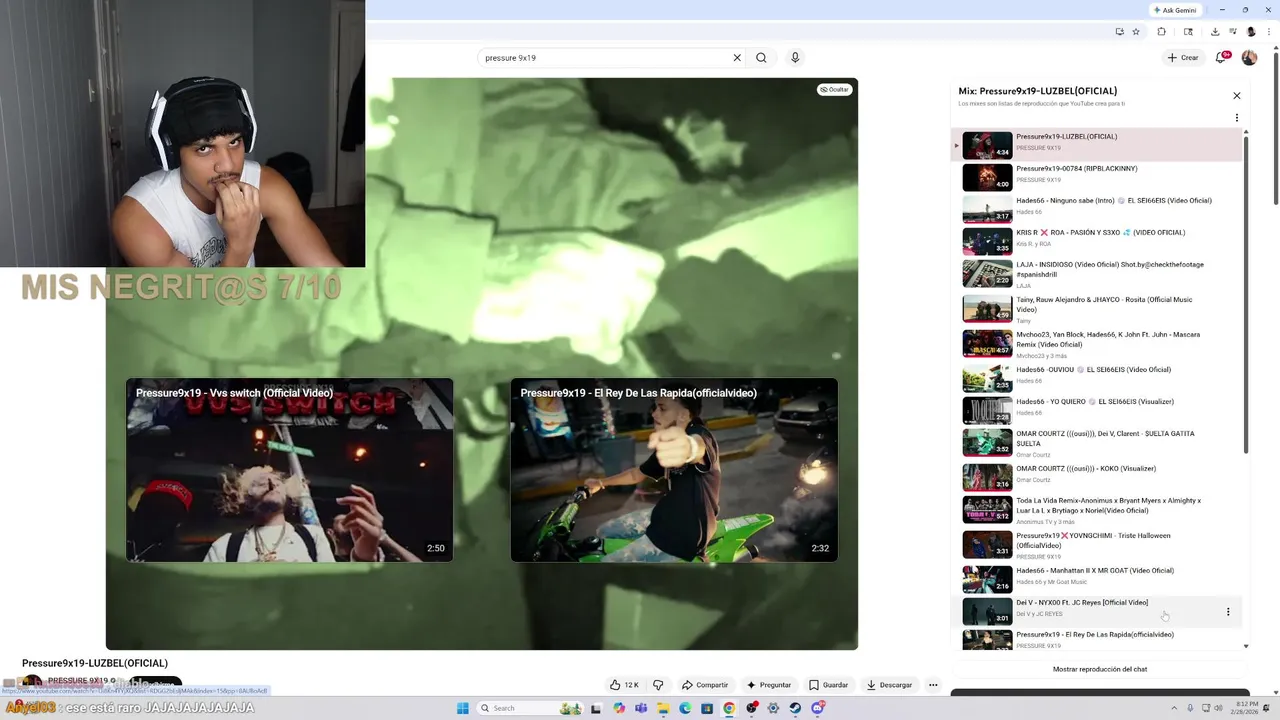The height and width of the screenshot is (720, 1280).
Task: Open OMAR COURTZ - SUELTA GATITA SUELTA
Action: (x=1096, y=443)
